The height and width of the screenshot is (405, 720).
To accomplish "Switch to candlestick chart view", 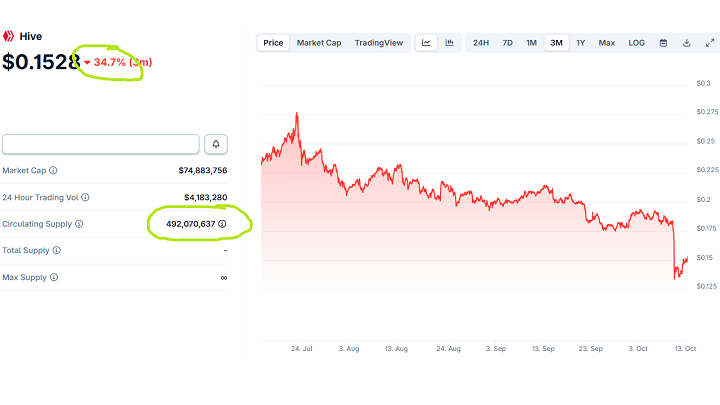I will tap(450, 43).
